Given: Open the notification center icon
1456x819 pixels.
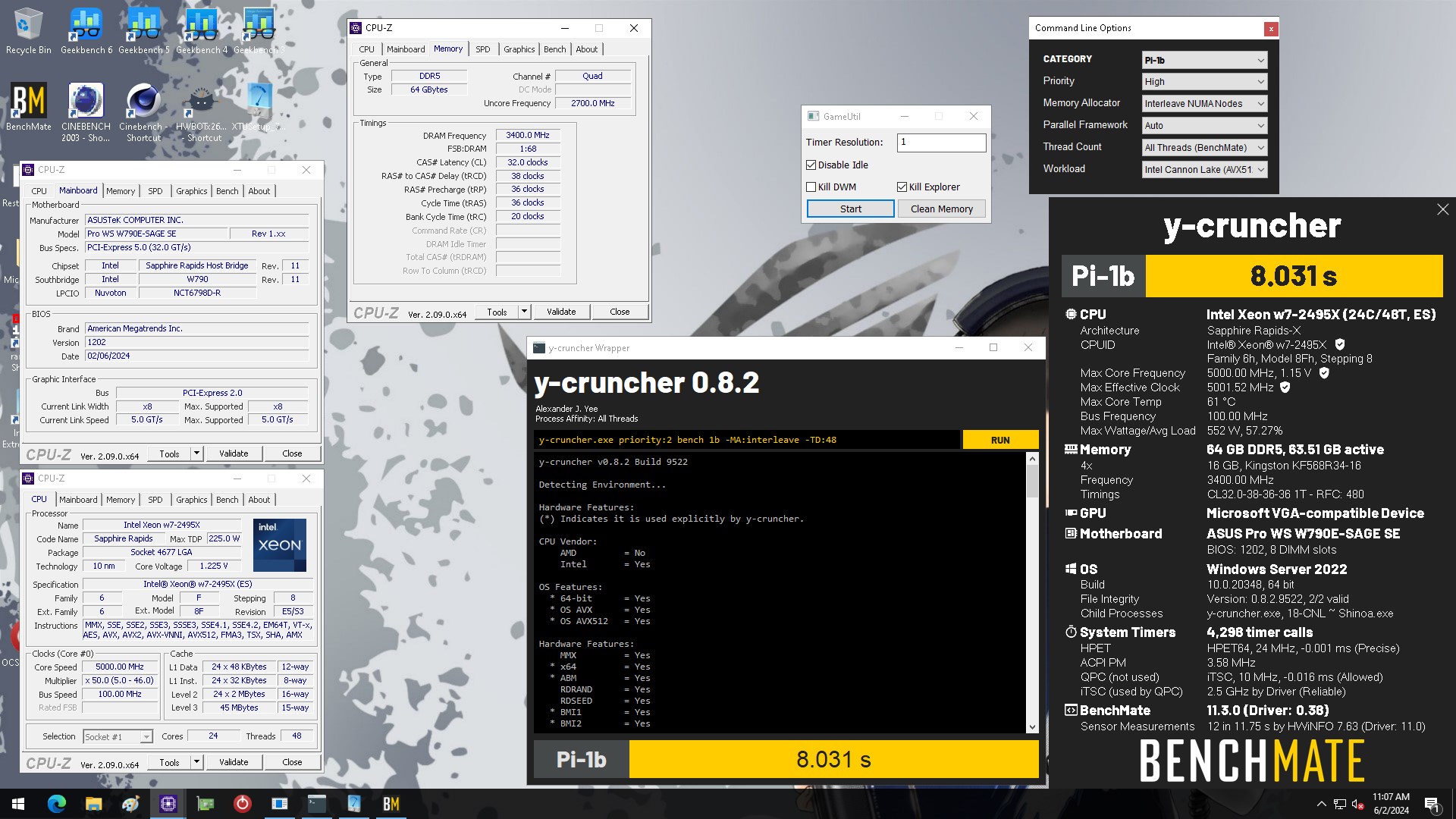Looking at the screenshot, I should click(x=1432, y=804).
